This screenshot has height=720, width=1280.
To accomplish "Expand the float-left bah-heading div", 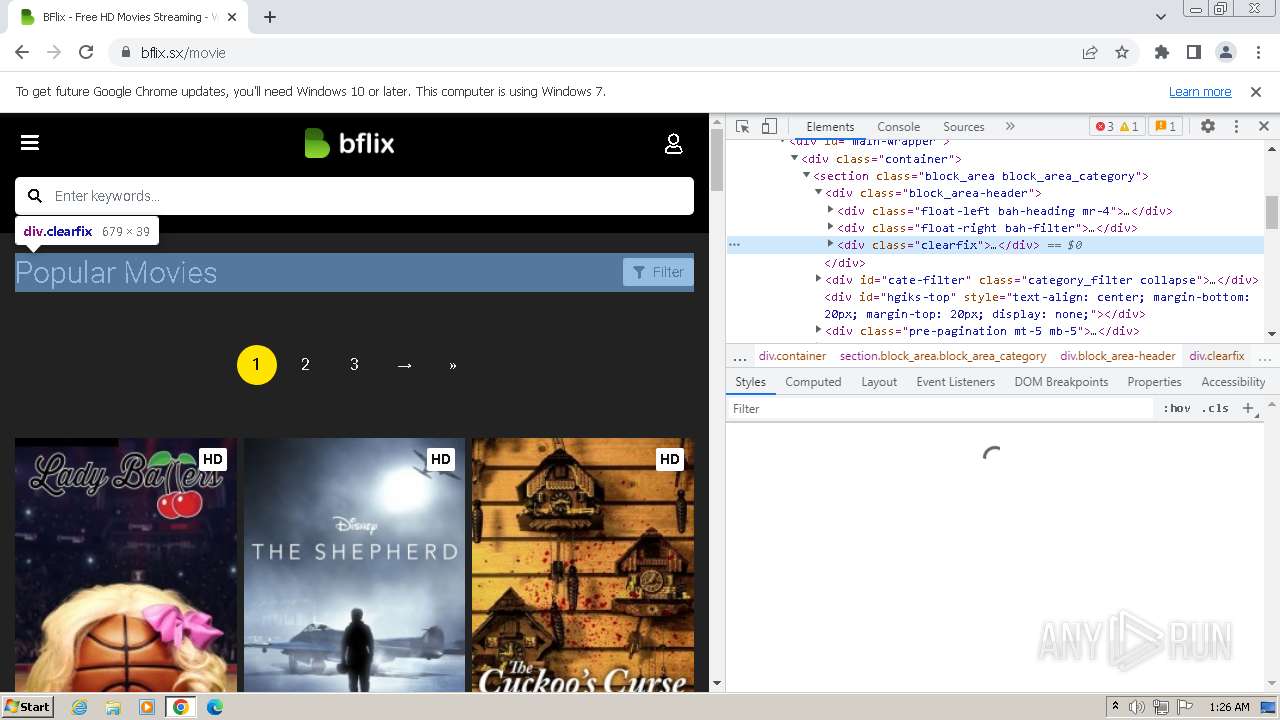I will coord(831,211).
